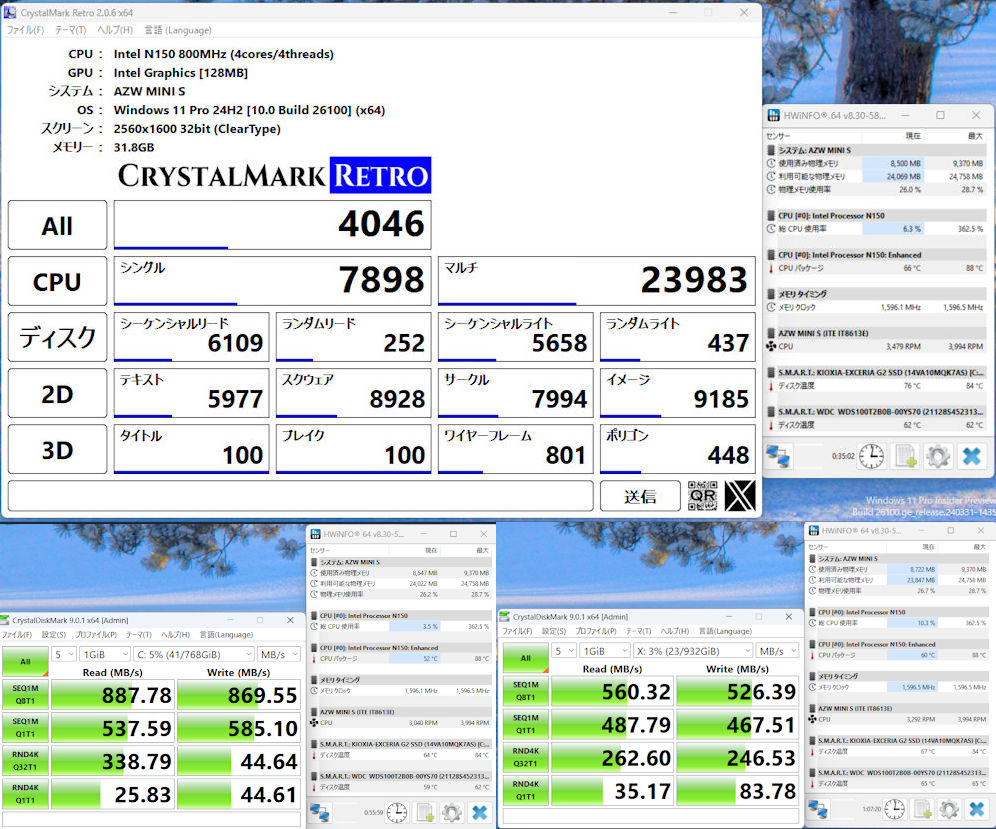This screenshot has height=829, width=996.
Task: Open 設定(S) menu in C: drive CrystalDiskMark
Action: pos(54,635)
